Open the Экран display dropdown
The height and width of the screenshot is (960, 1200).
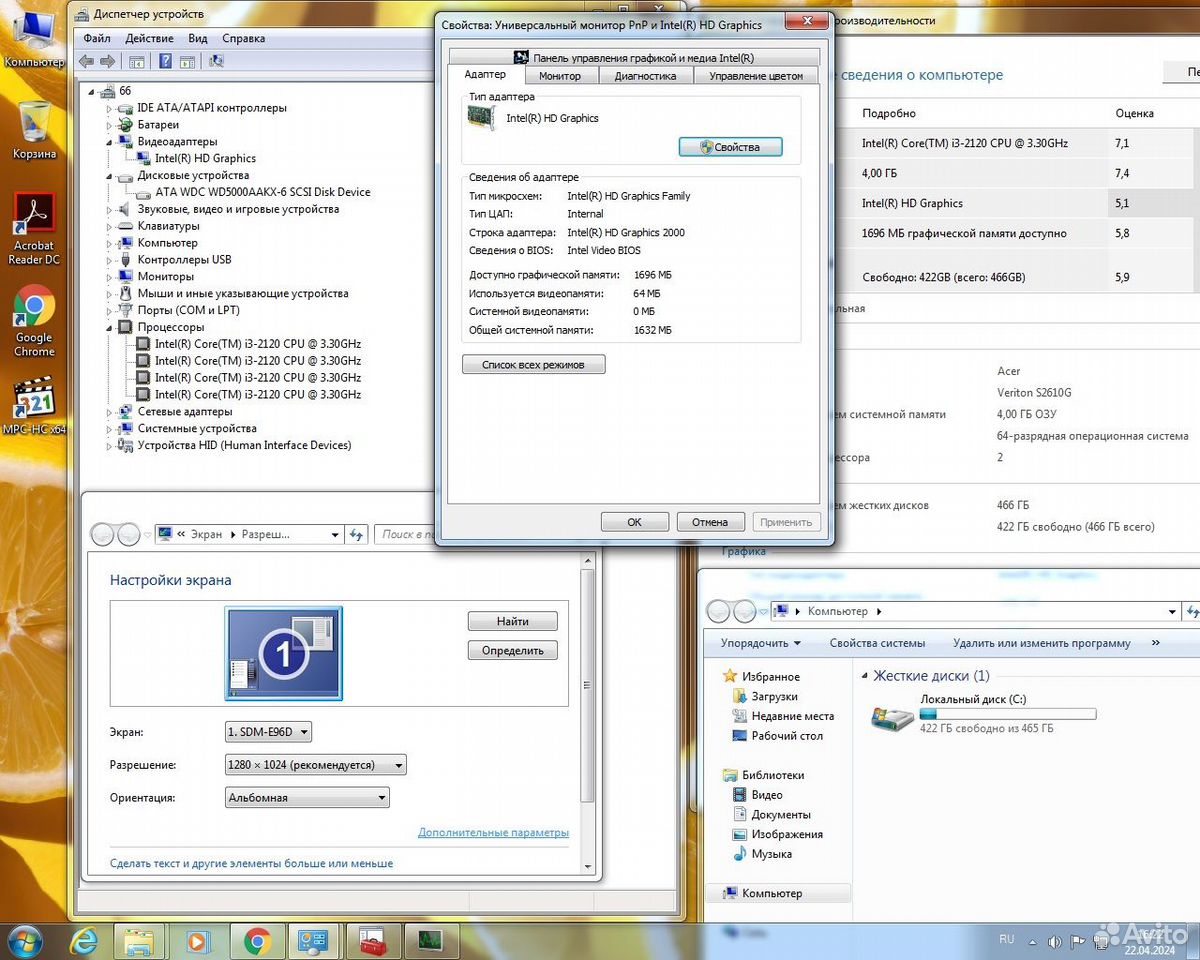point(269,732)
